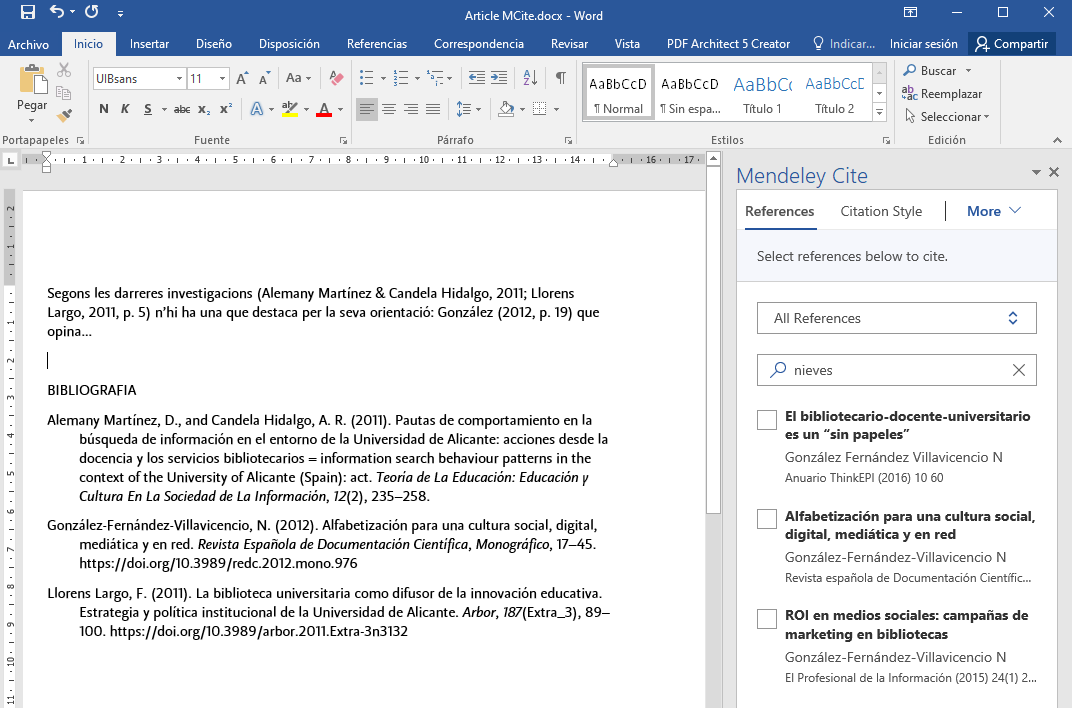Open the Fuente dialog launcher
Screen dimensions: 1072x708
point(343,140)
